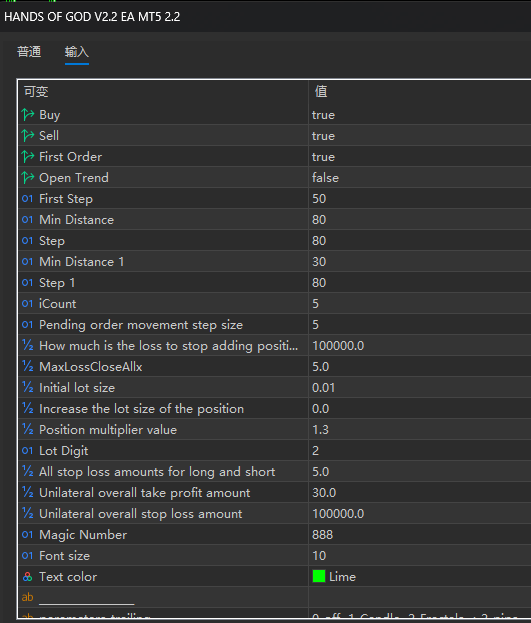Click the boolean icon beside First Order
Screen dimensions: 531x623
[28, 157]
